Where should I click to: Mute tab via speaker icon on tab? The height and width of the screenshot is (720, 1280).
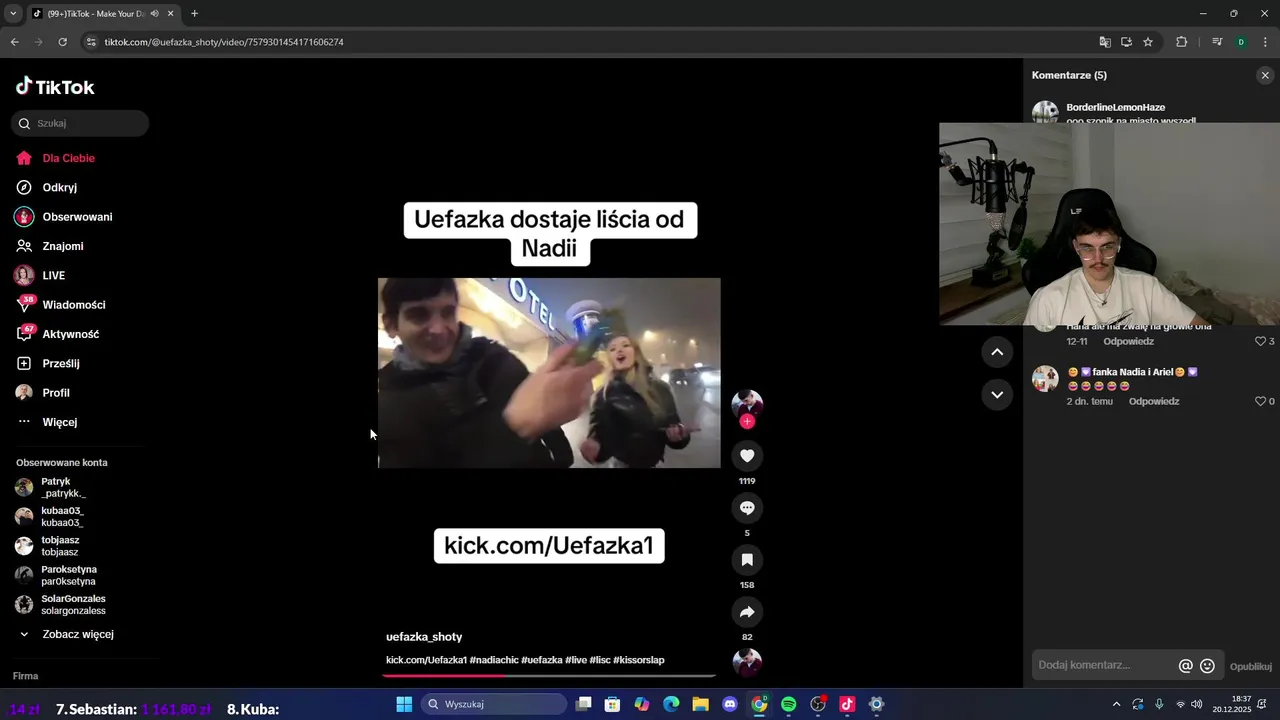155,14
